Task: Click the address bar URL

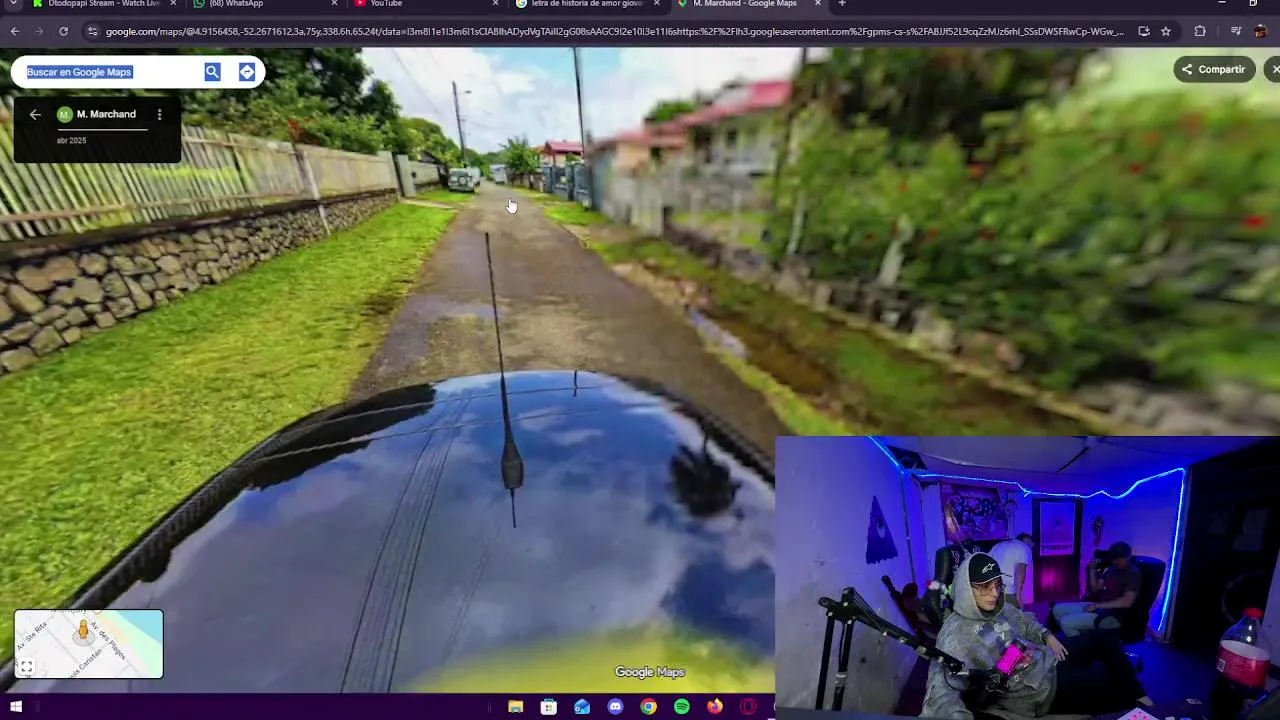Action: point(614,31)
